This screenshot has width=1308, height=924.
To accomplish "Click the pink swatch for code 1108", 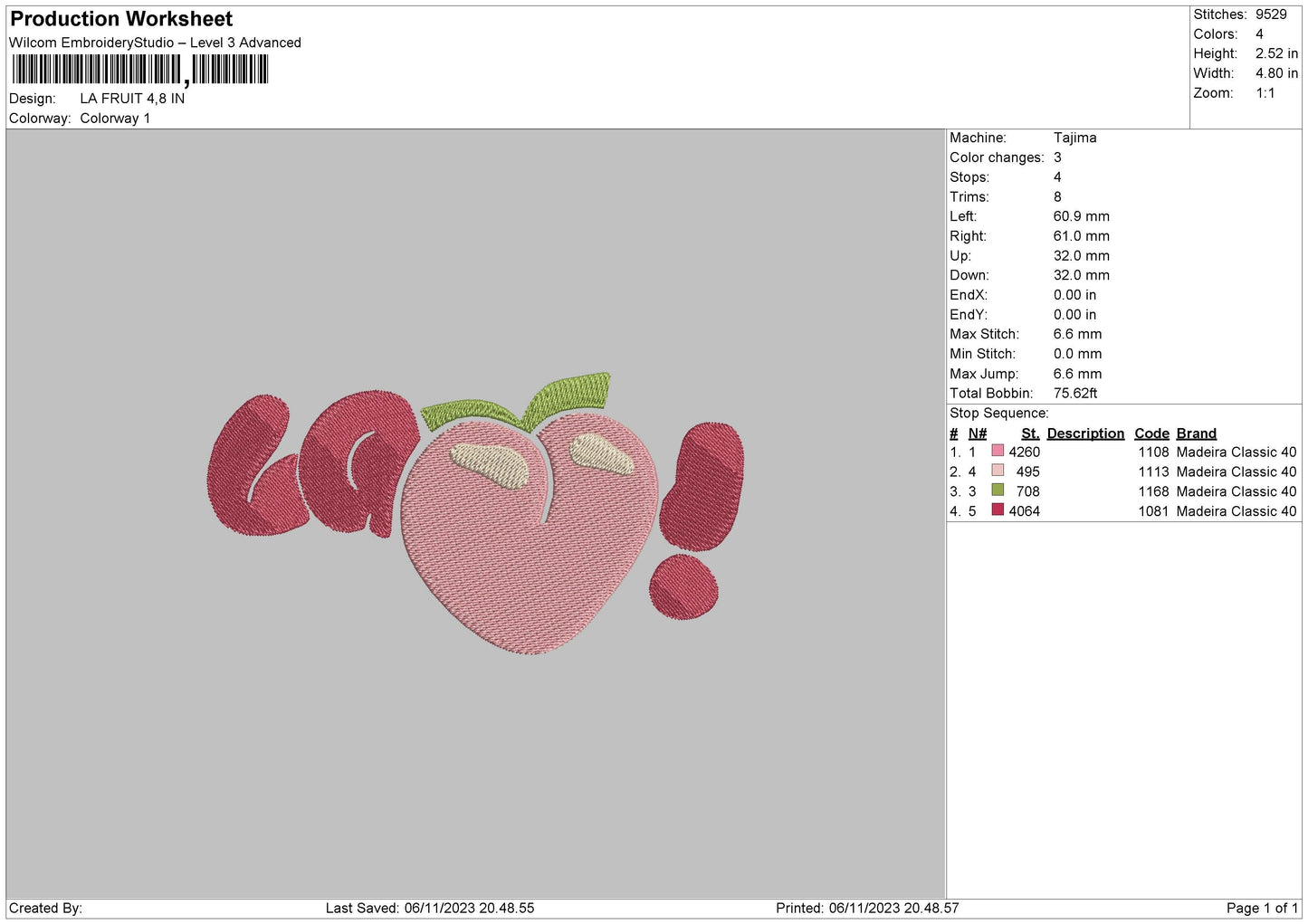I will (x=998, y=451).
